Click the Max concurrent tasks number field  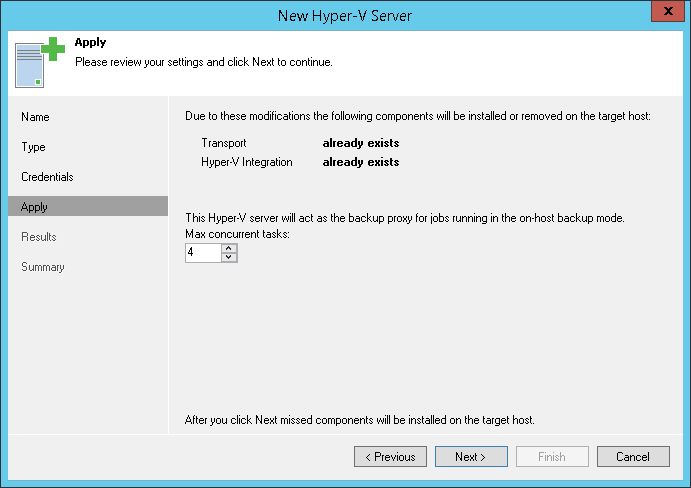pyautogui.click(x=202, y=253)
